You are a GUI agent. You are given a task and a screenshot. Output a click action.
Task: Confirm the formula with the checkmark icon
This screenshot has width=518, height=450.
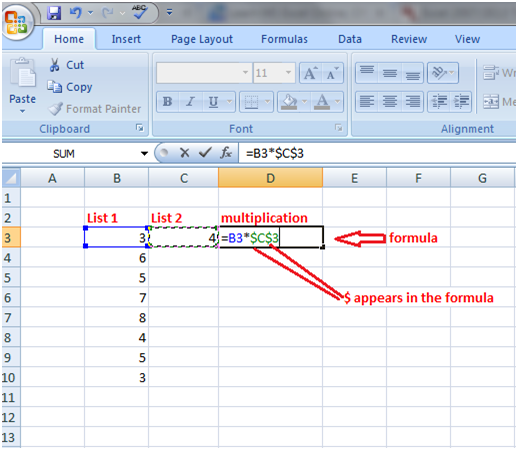pos(205,153)
